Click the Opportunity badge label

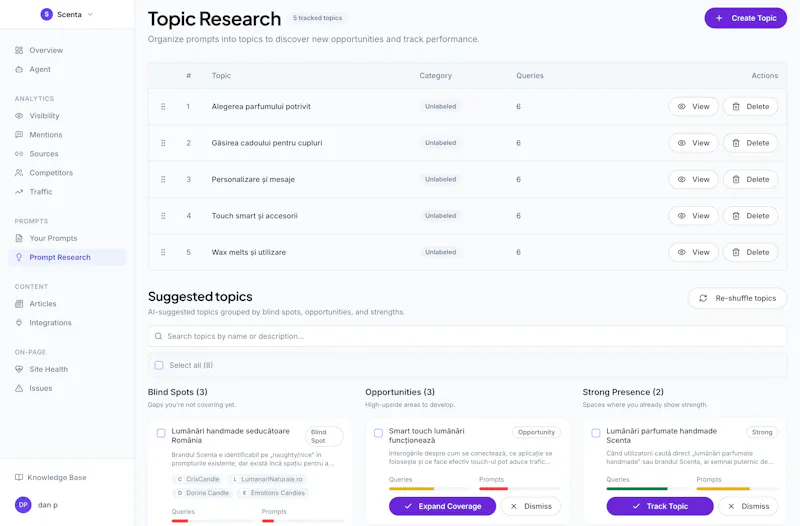coord(536,432)
